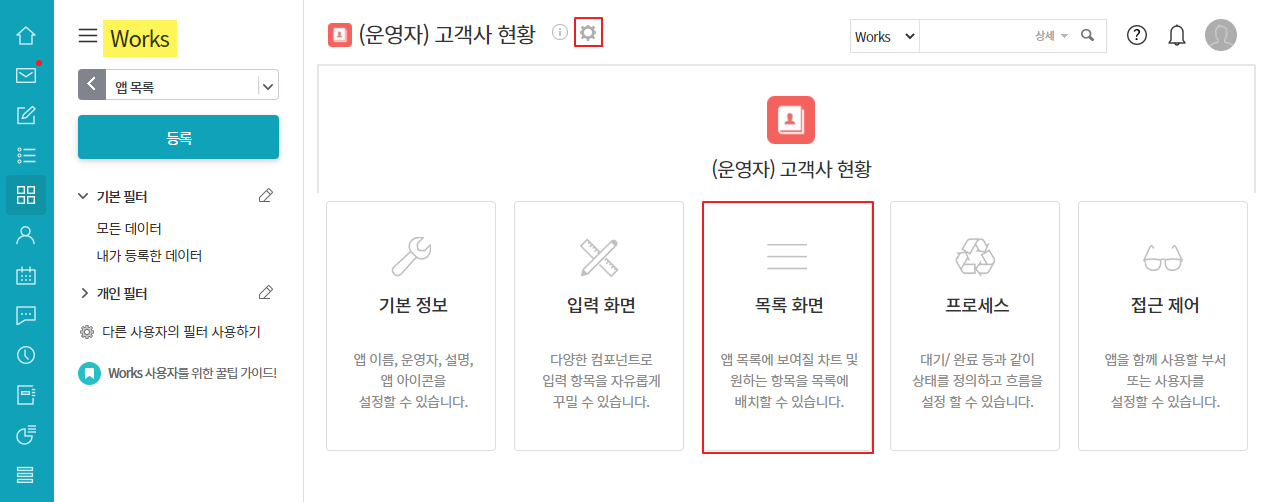Select 모든 데이터 filter
The height and width of the screenshot is (502, 1263).
tap(129, 229)
